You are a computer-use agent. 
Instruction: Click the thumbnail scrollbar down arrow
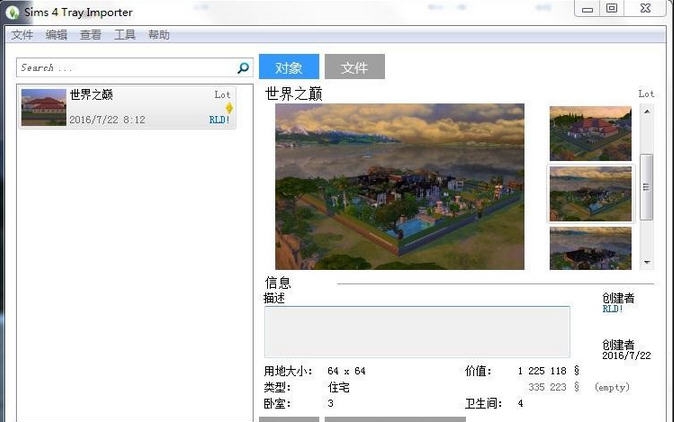[x=646, y=262]
